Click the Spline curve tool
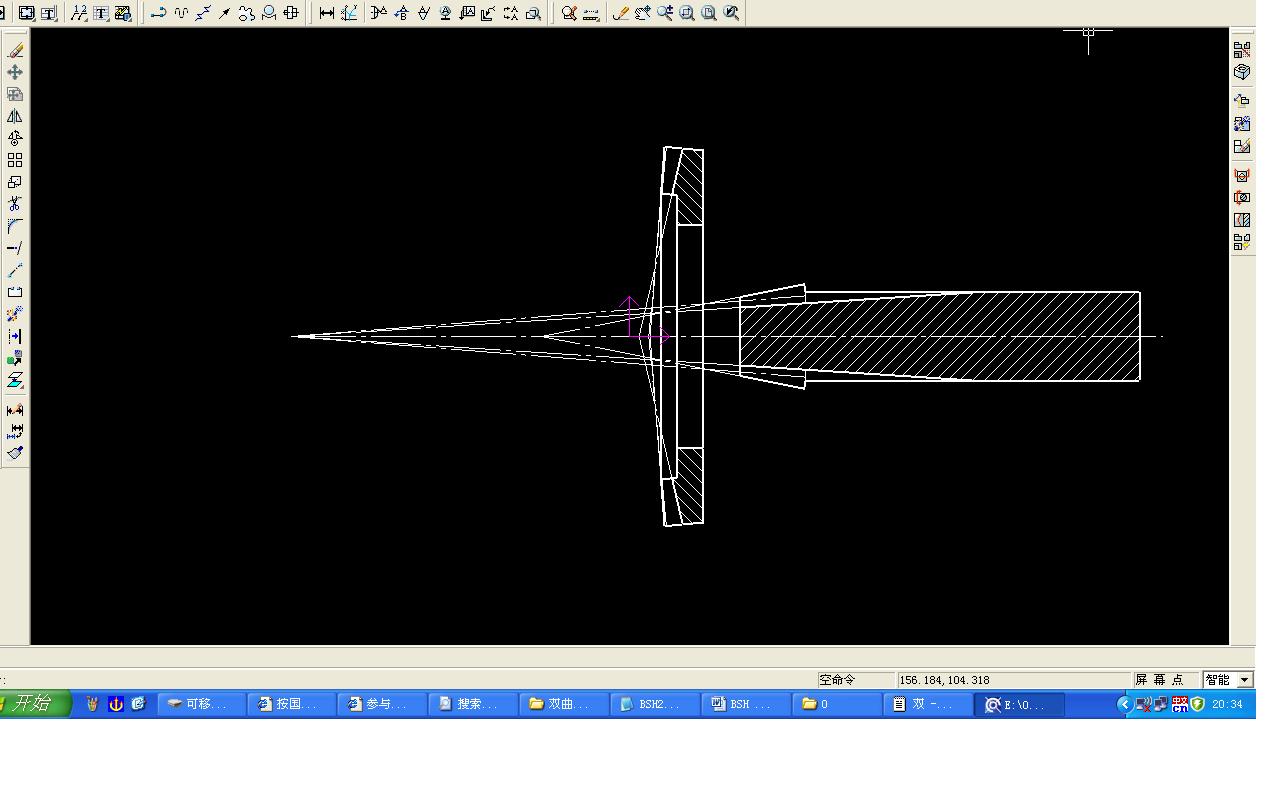The width and height of the screenshot is (1280, 800). [181, 13]
